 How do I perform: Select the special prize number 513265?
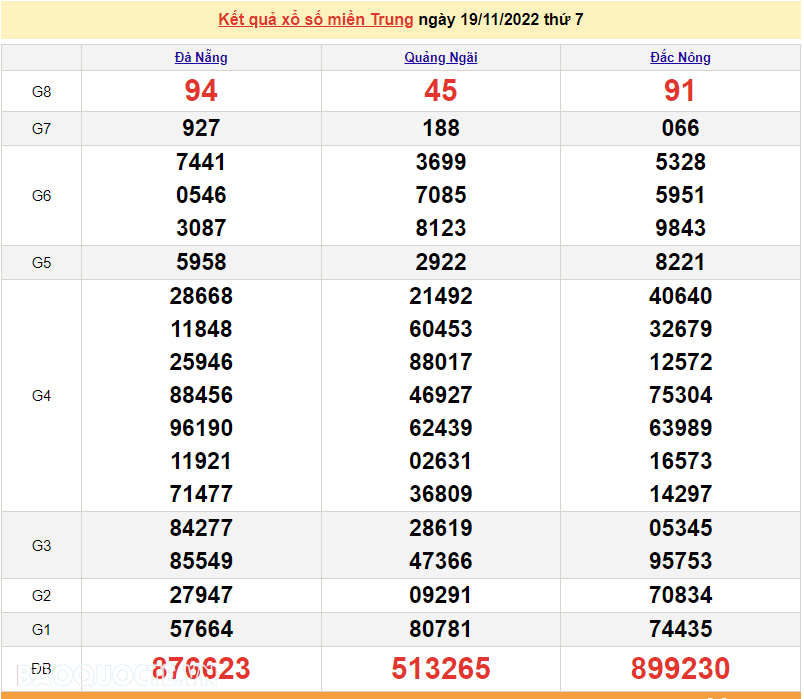click(441, 668)
